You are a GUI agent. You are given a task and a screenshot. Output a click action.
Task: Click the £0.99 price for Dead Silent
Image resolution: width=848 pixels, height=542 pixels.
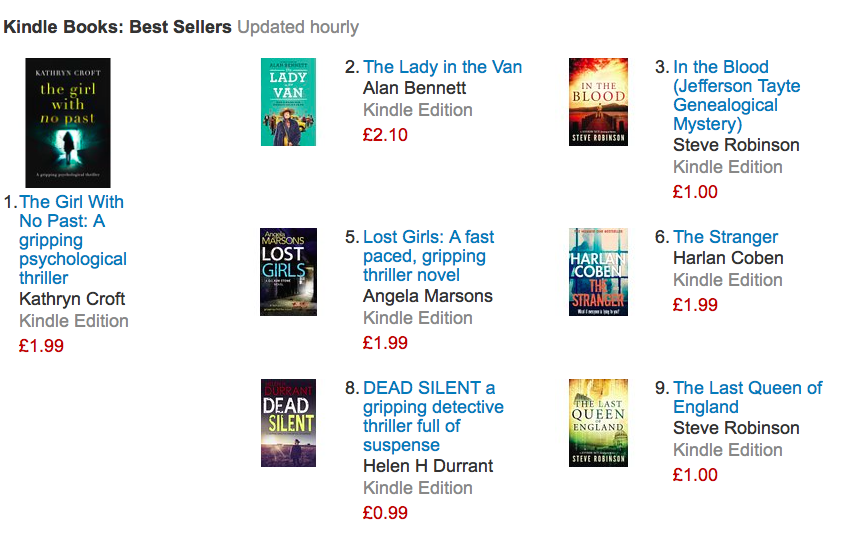pos(385,513)
